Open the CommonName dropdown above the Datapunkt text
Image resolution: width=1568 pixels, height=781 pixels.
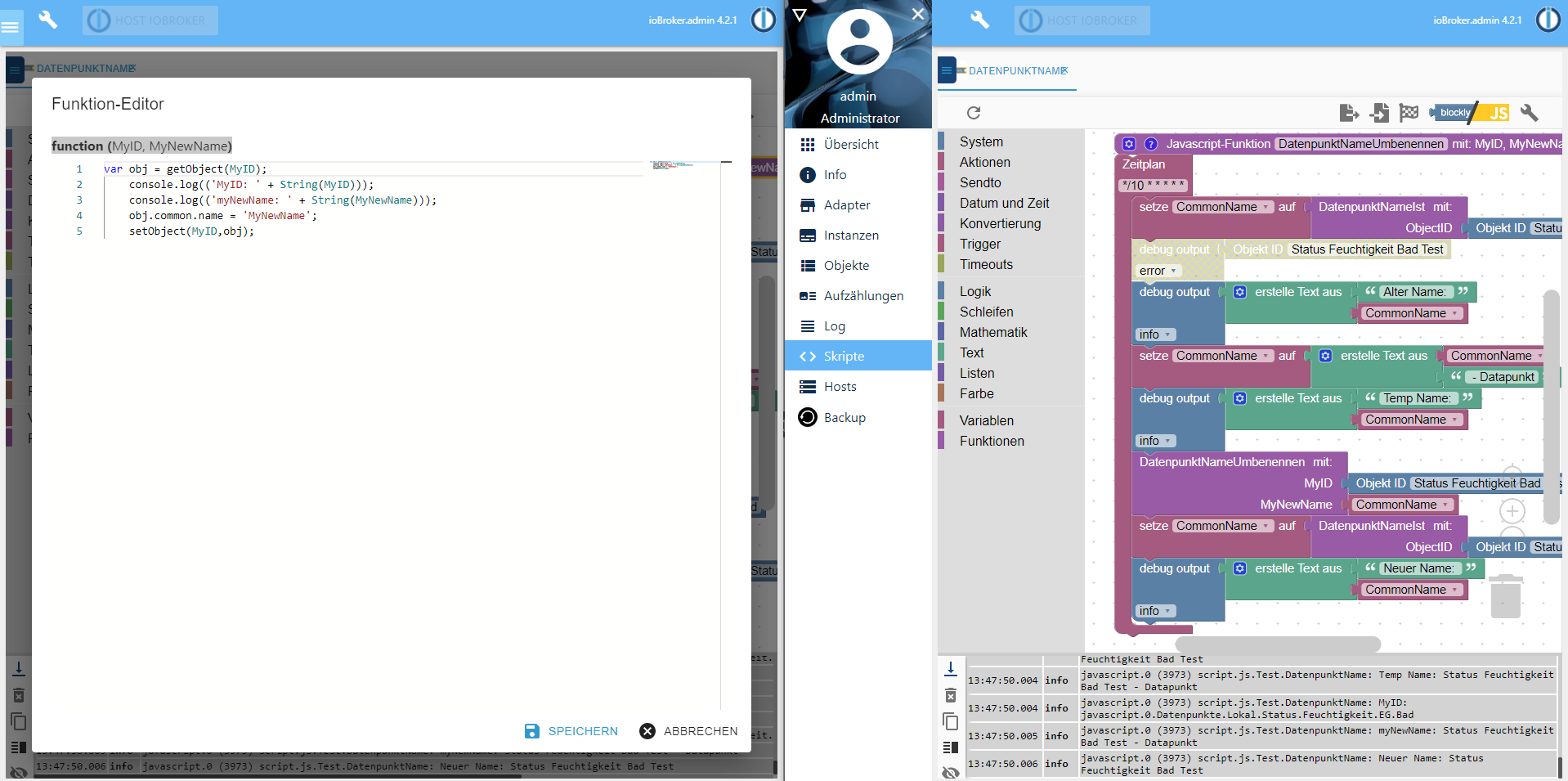tap(1496, 356)
